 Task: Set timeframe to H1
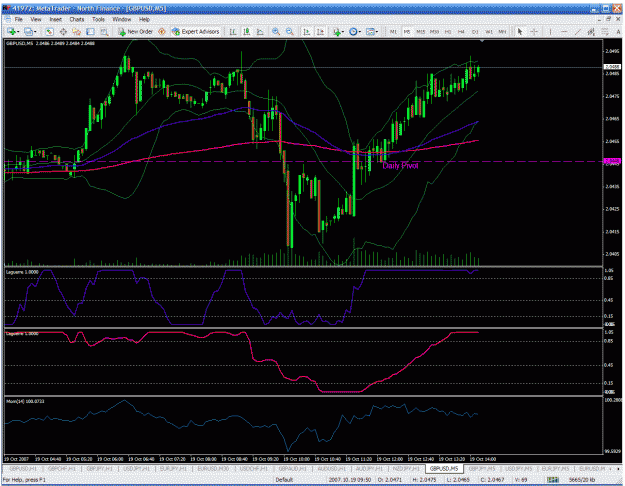point(448,31)
